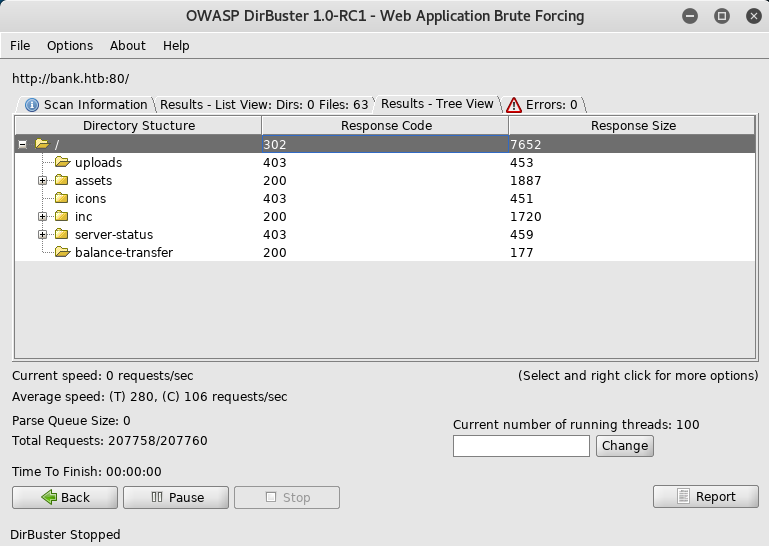
Task: Open the Scan Information tab
Action: click(x=86, y=105)
